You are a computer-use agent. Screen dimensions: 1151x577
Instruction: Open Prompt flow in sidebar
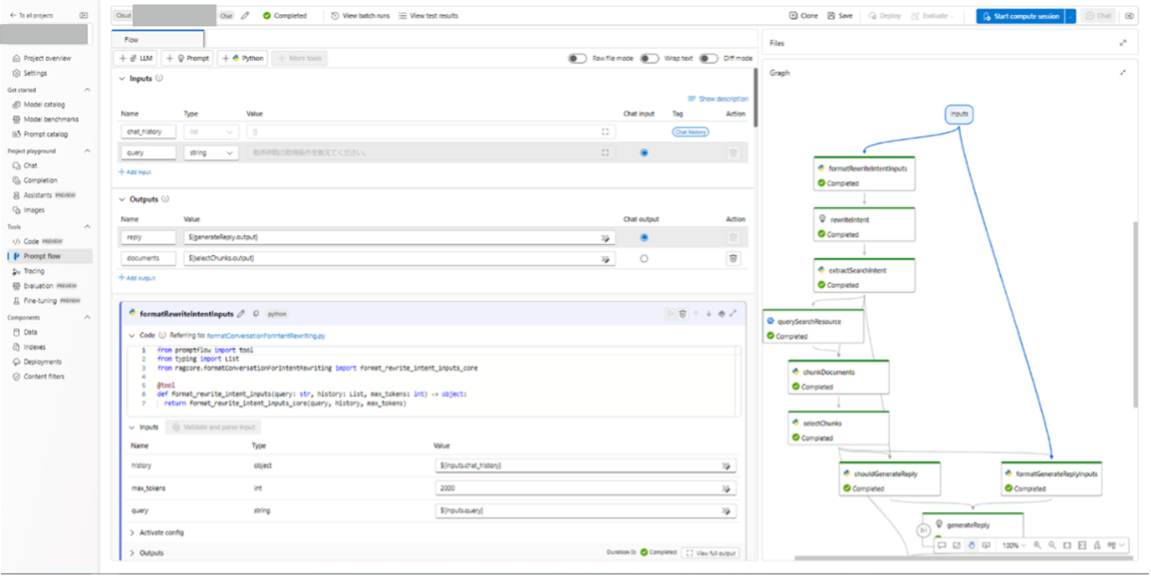(48, 256)
